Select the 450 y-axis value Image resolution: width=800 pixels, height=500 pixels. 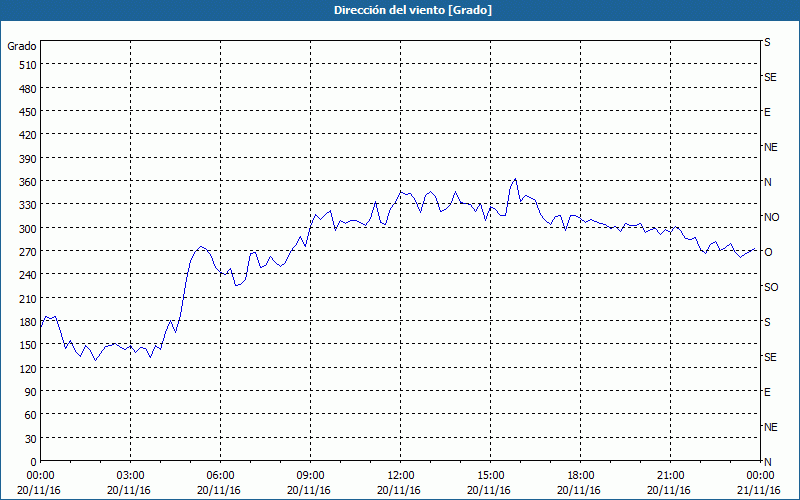28,112
